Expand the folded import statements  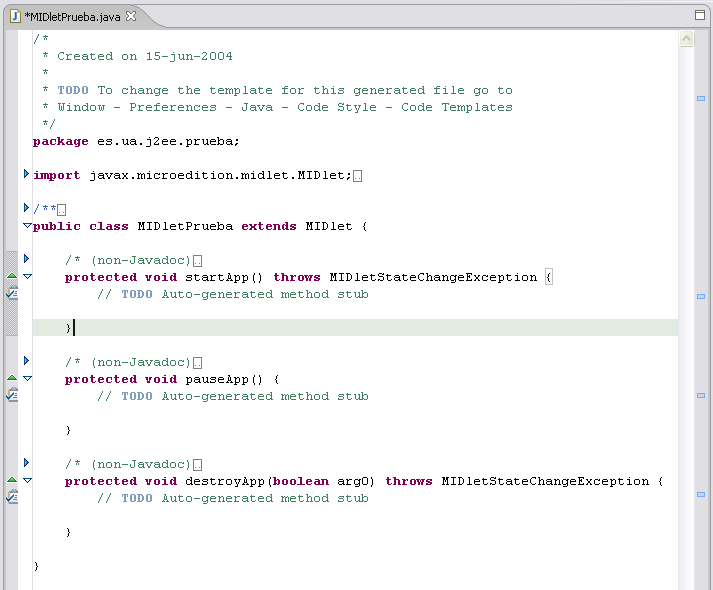[26, 174]
